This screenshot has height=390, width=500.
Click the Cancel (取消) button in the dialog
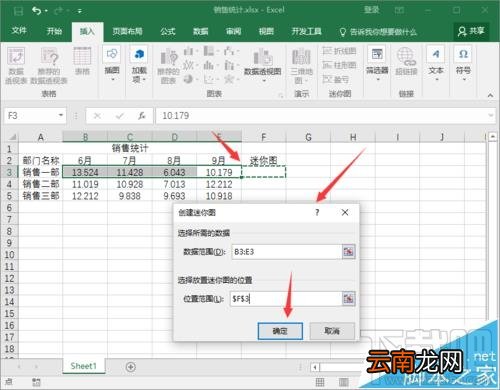coord(332,331)
